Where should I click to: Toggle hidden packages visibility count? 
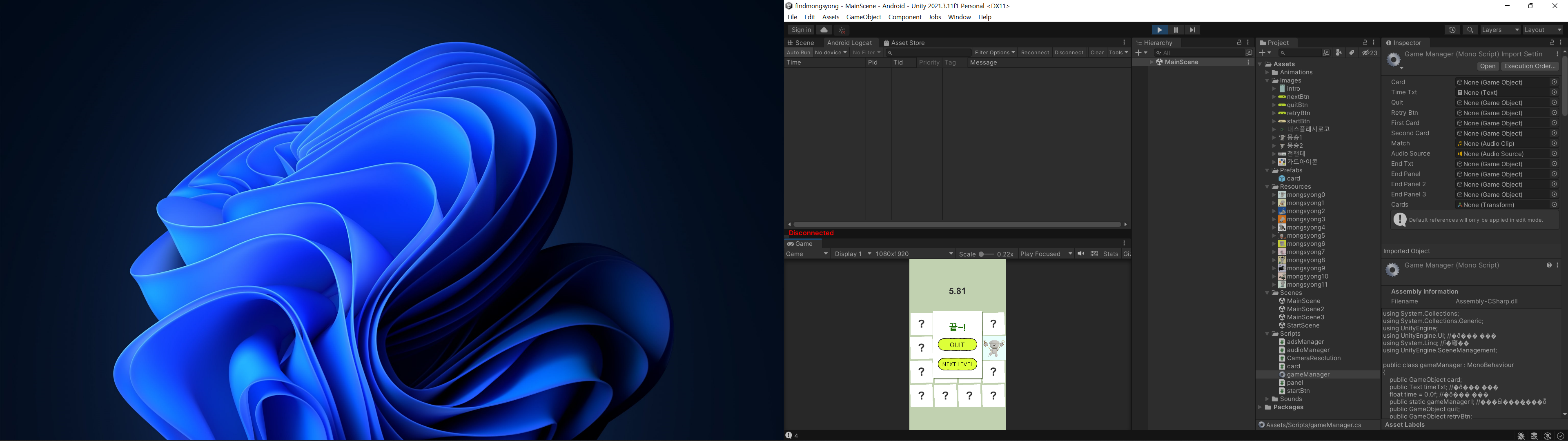point(1370,53)
